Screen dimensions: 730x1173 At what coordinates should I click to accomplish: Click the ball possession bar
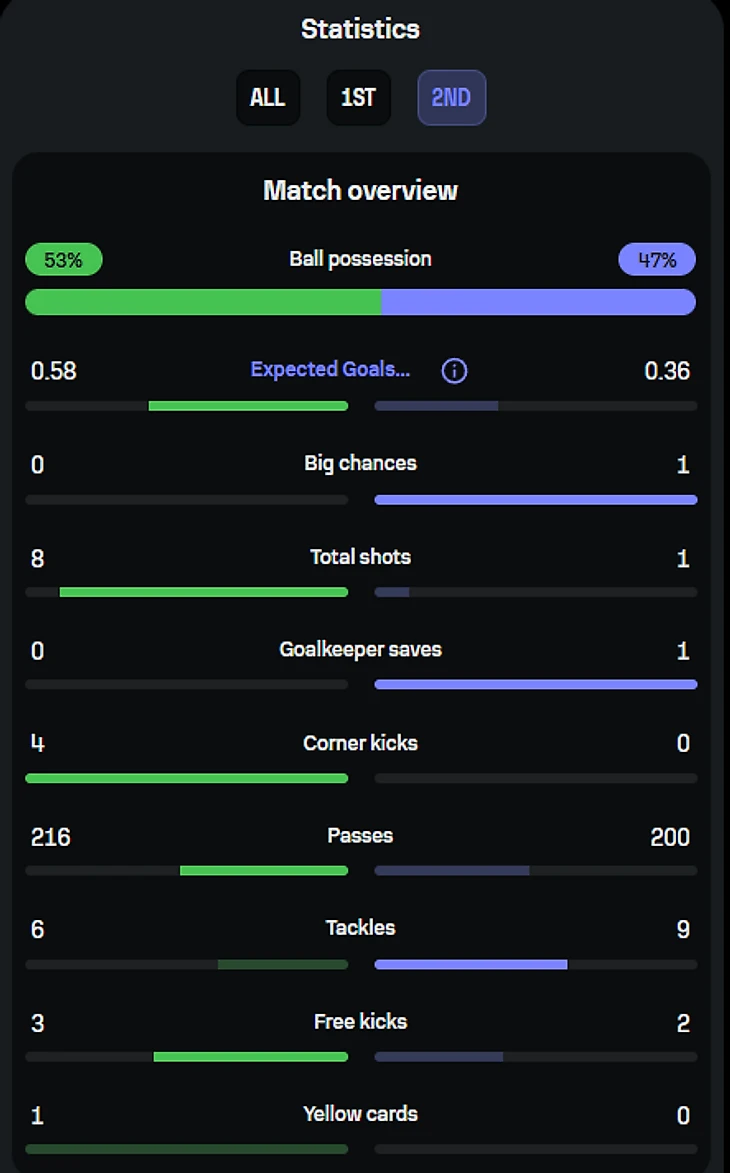tap(360, 302)
